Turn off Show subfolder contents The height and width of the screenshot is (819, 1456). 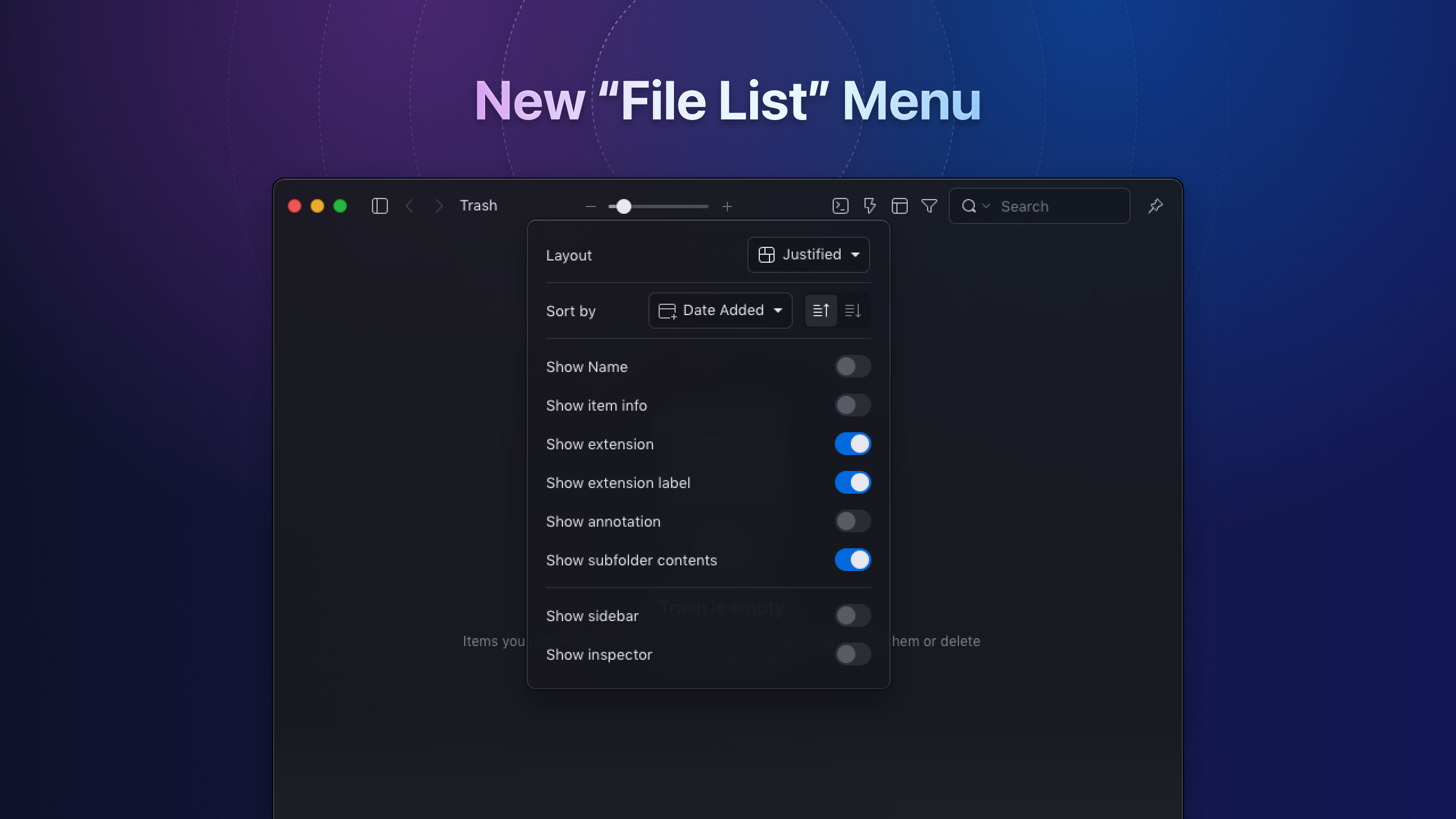pyautogui.click(x=852, y=560)
